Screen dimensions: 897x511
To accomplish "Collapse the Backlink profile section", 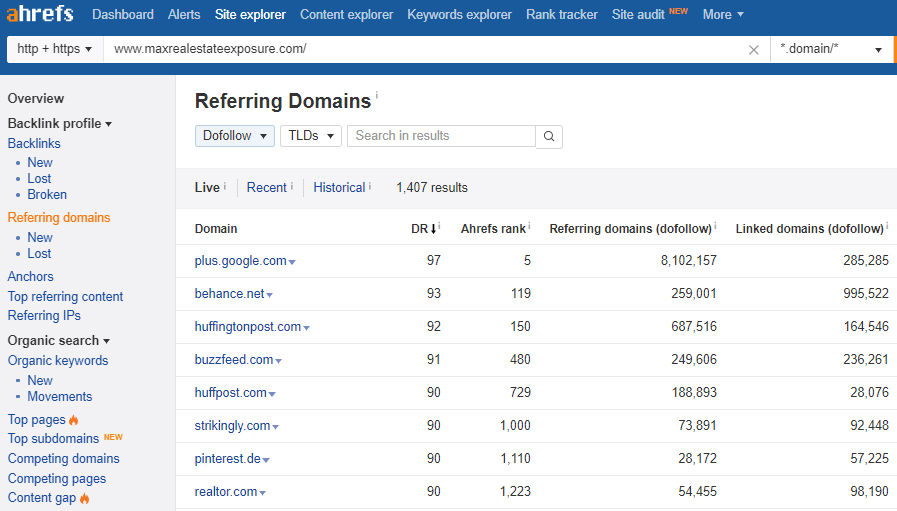I will point(59,124).
